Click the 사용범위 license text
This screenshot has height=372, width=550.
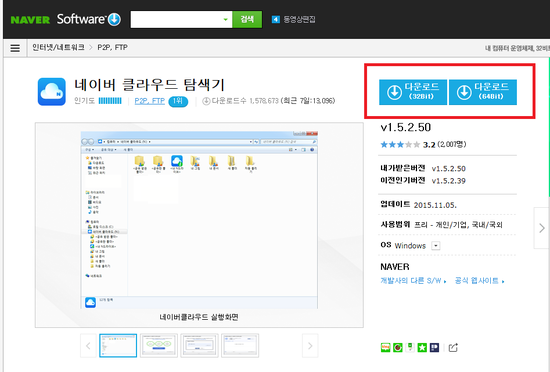[x=458, y=225]
